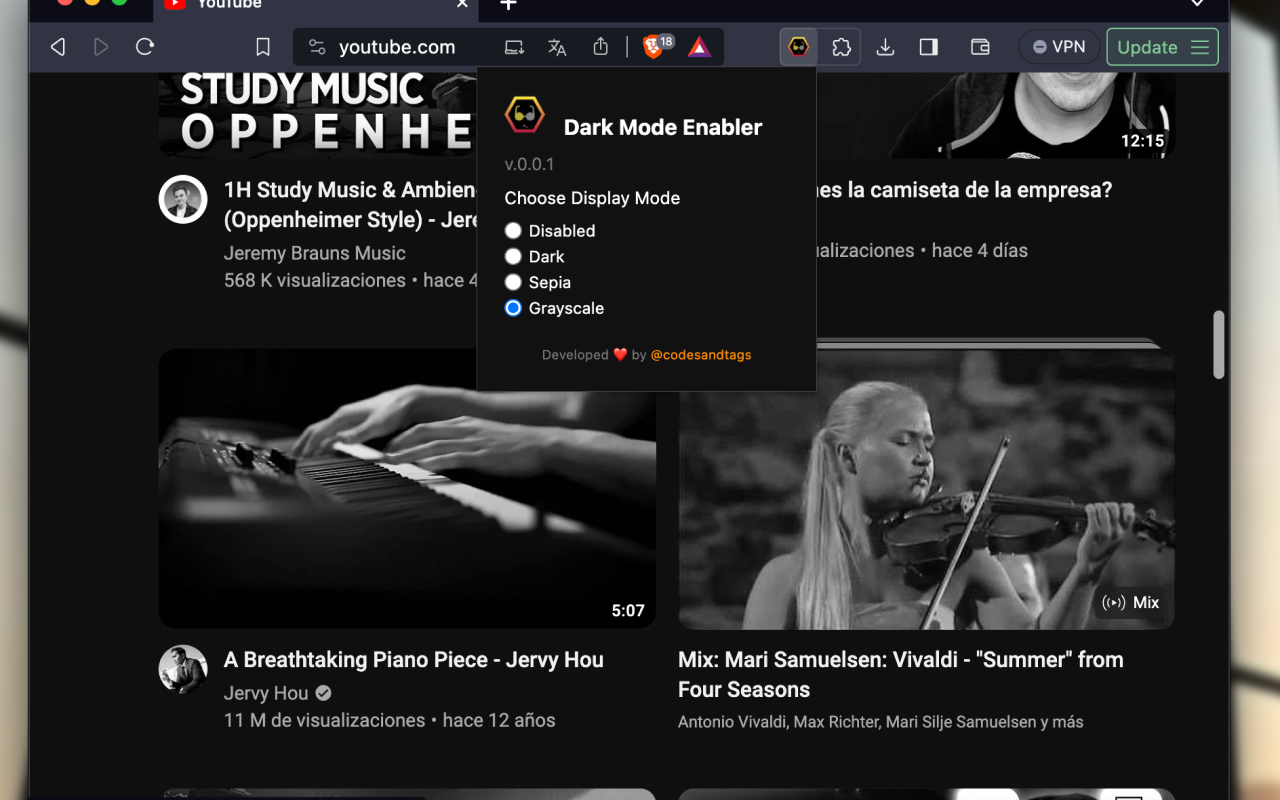1280x800 pixels.
Task: Click '11 M de visualizaciones' text
Action: (324, 720)
